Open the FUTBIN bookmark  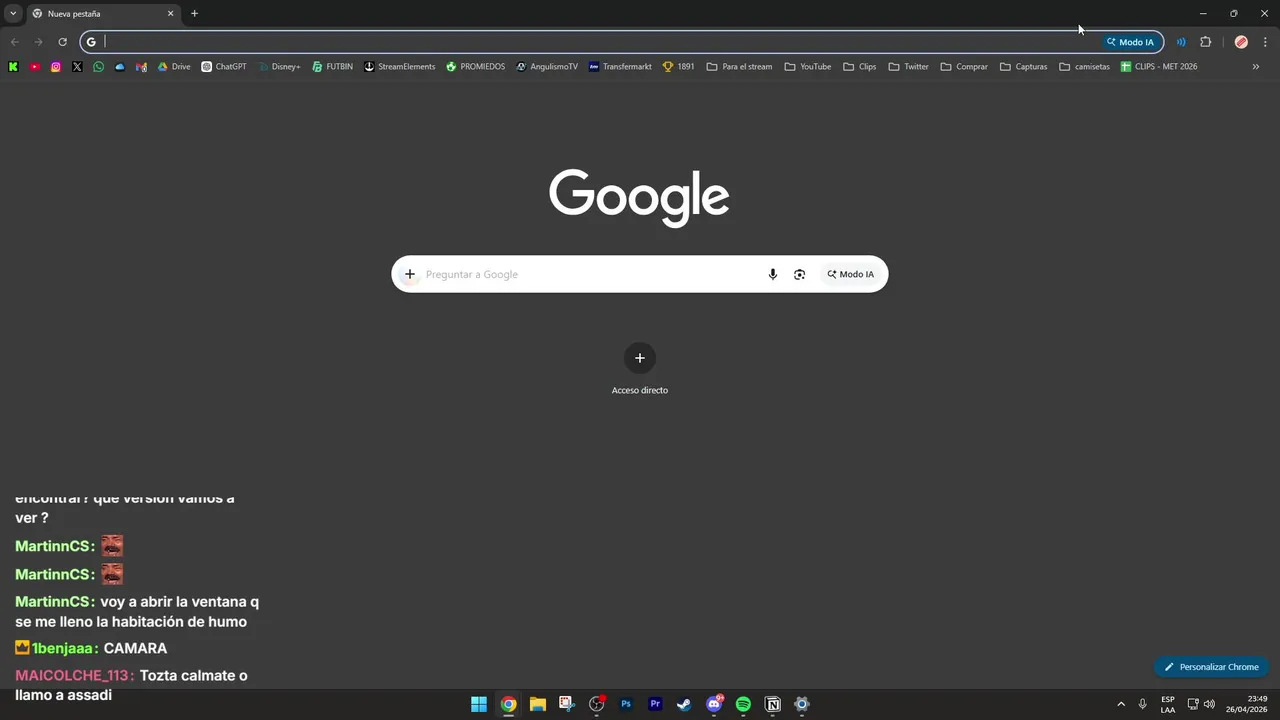tap(332, 67)
